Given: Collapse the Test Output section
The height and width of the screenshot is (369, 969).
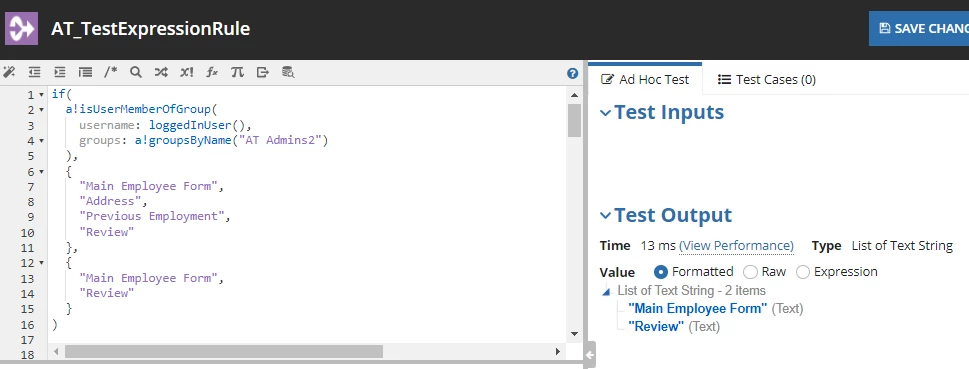Looking at the screenshot, I should tap(606, 215).
